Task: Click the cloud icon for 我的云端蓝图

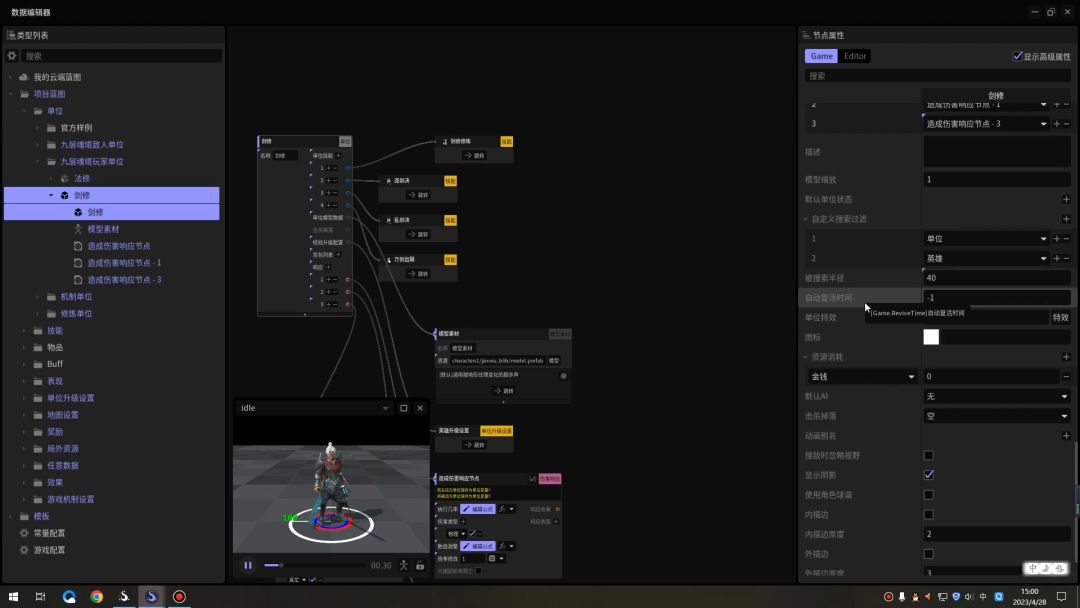Action: [24, 77]
